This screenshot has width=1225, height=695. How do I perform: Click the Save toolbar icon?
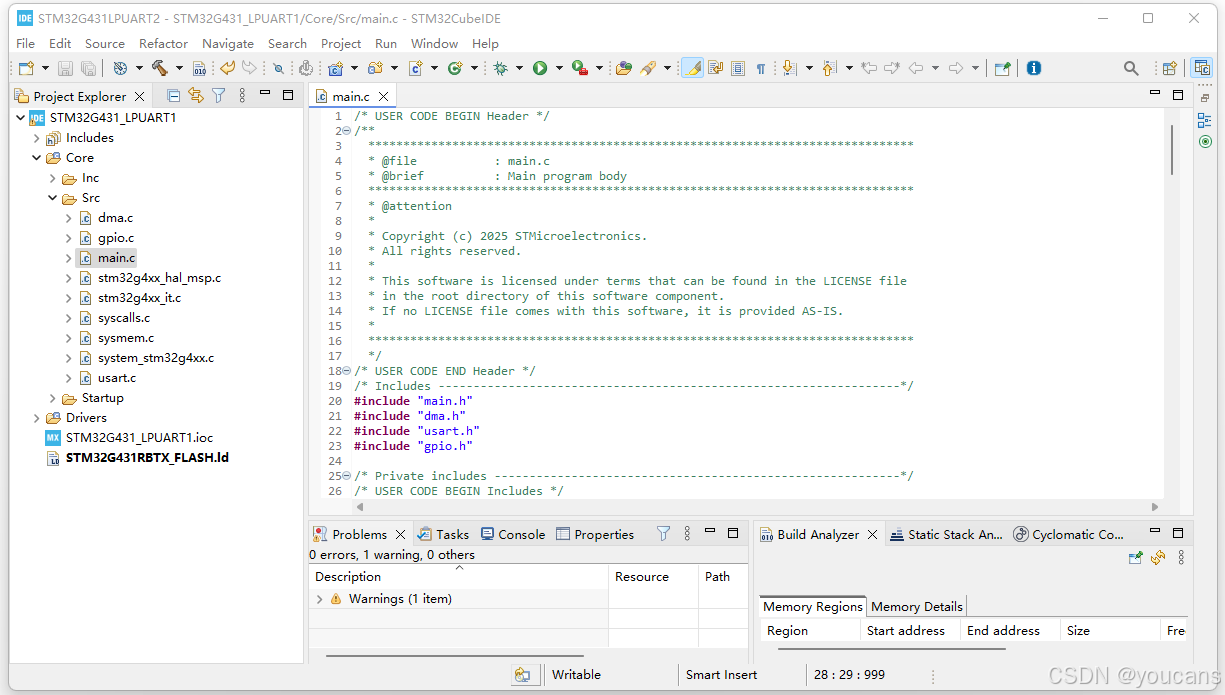65,68
